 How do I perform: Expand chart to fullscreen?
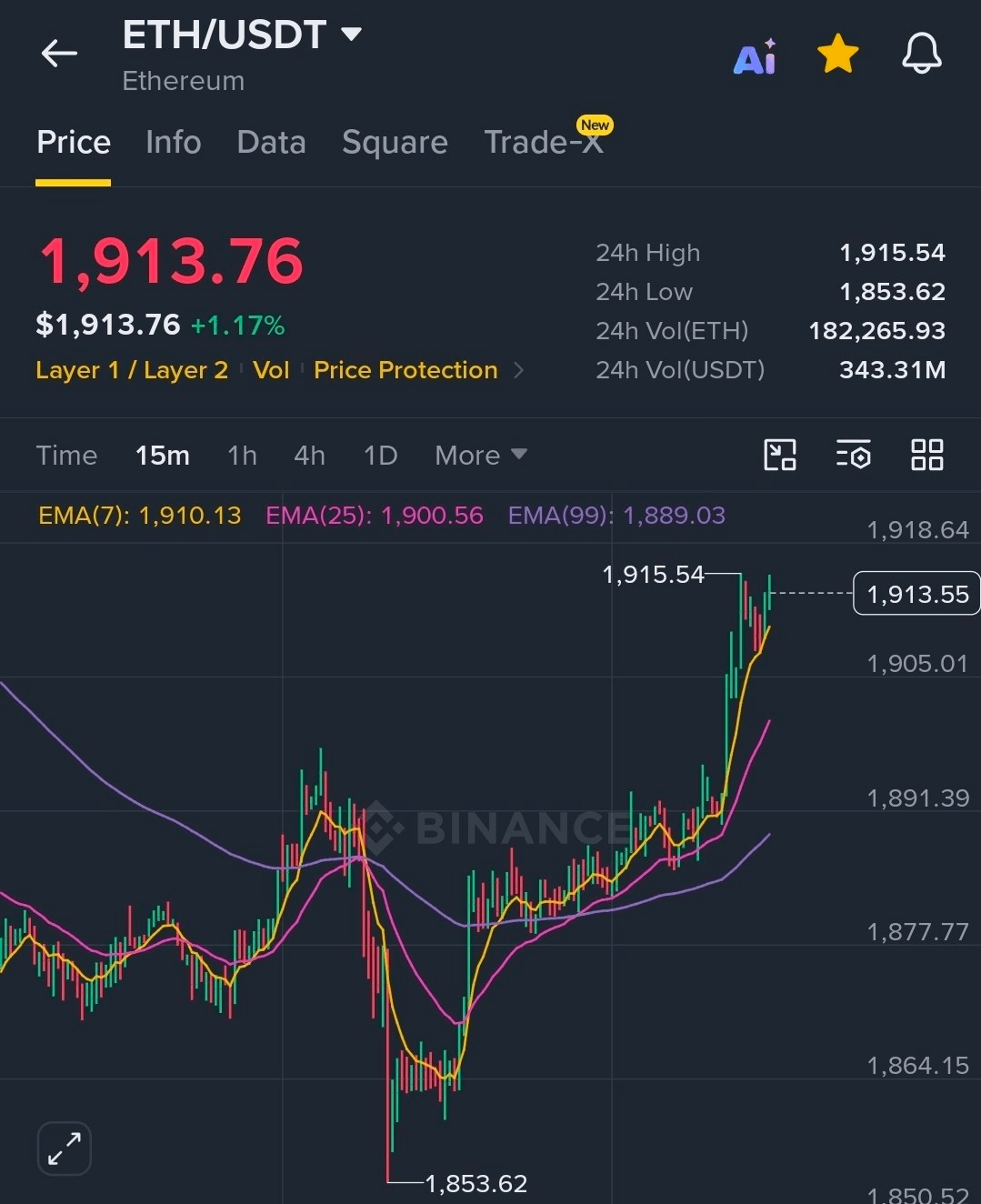(65, 1149)
